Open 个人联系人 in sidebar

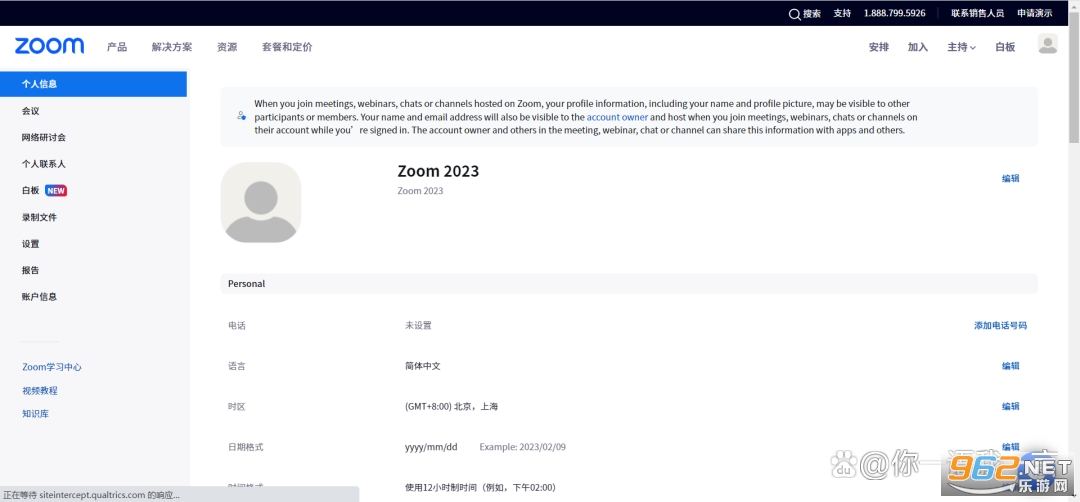click(x=44, y=164)
